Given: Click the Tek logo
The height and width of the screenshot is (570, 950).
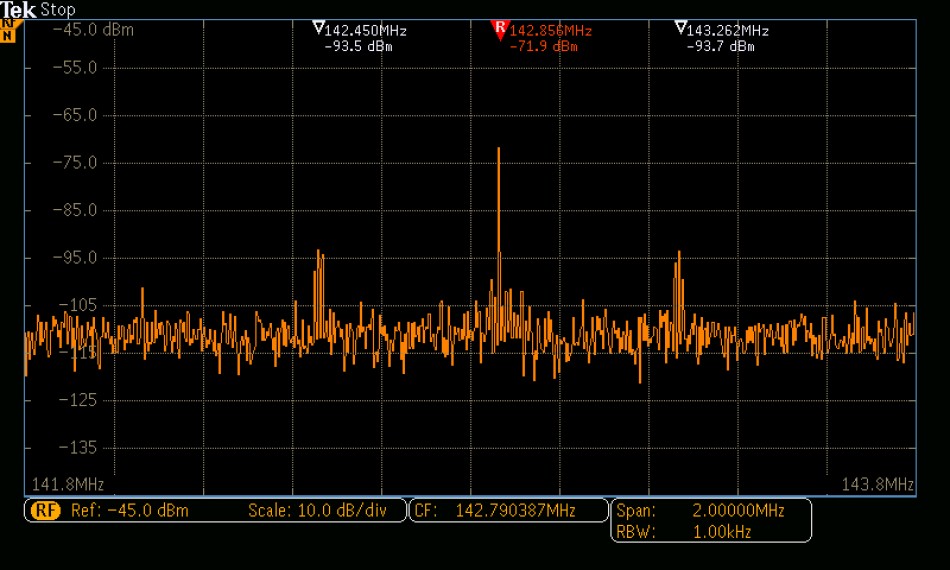Looking at the screenshot, I should pyautogui.click(x=18, y=10).
